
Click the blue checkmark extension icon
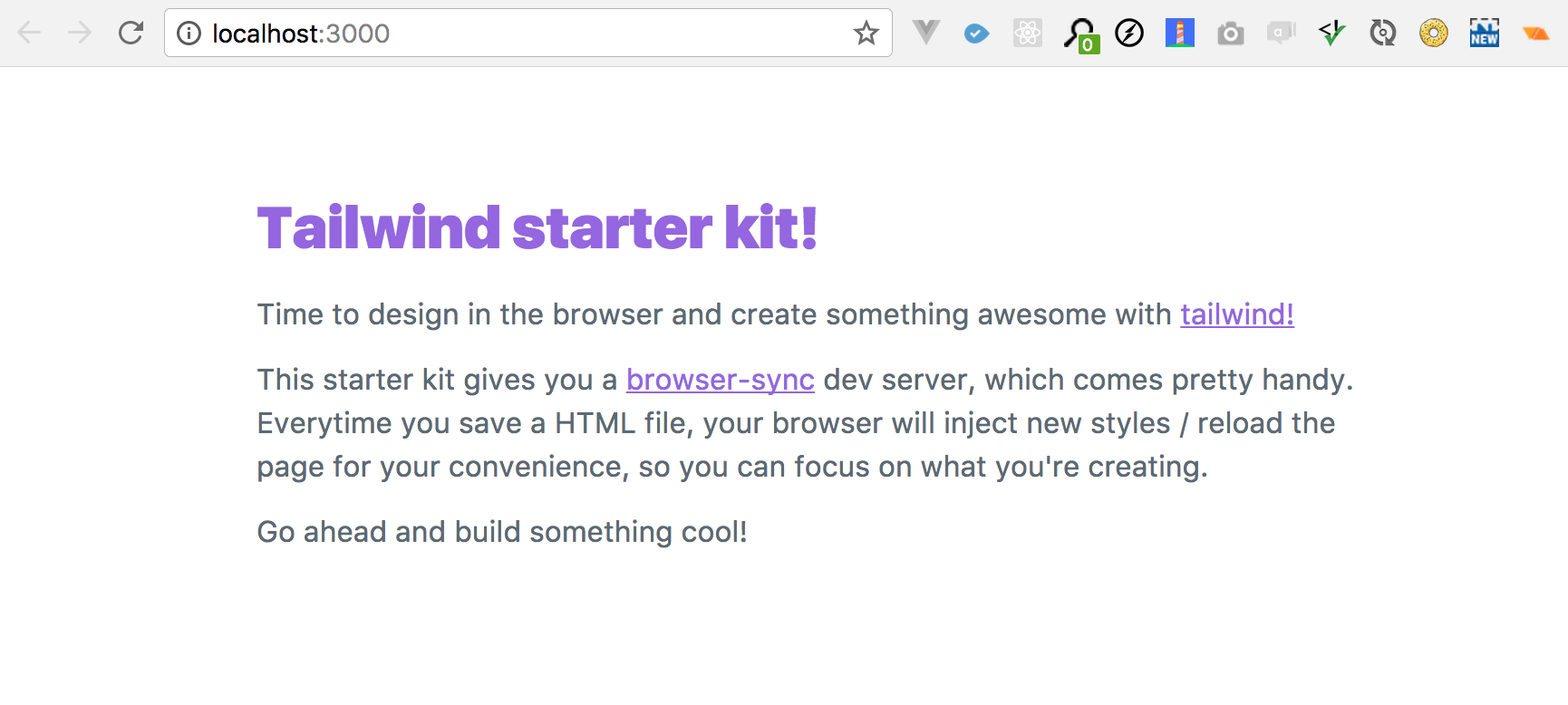(976, 34)
